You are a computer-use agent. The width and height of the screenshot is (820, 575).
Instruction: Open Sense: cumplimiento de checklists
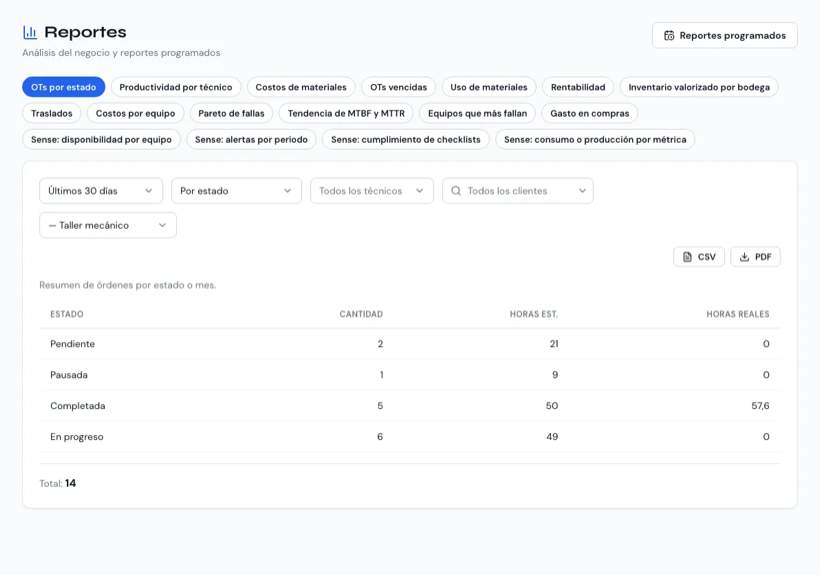click(406, 140)
